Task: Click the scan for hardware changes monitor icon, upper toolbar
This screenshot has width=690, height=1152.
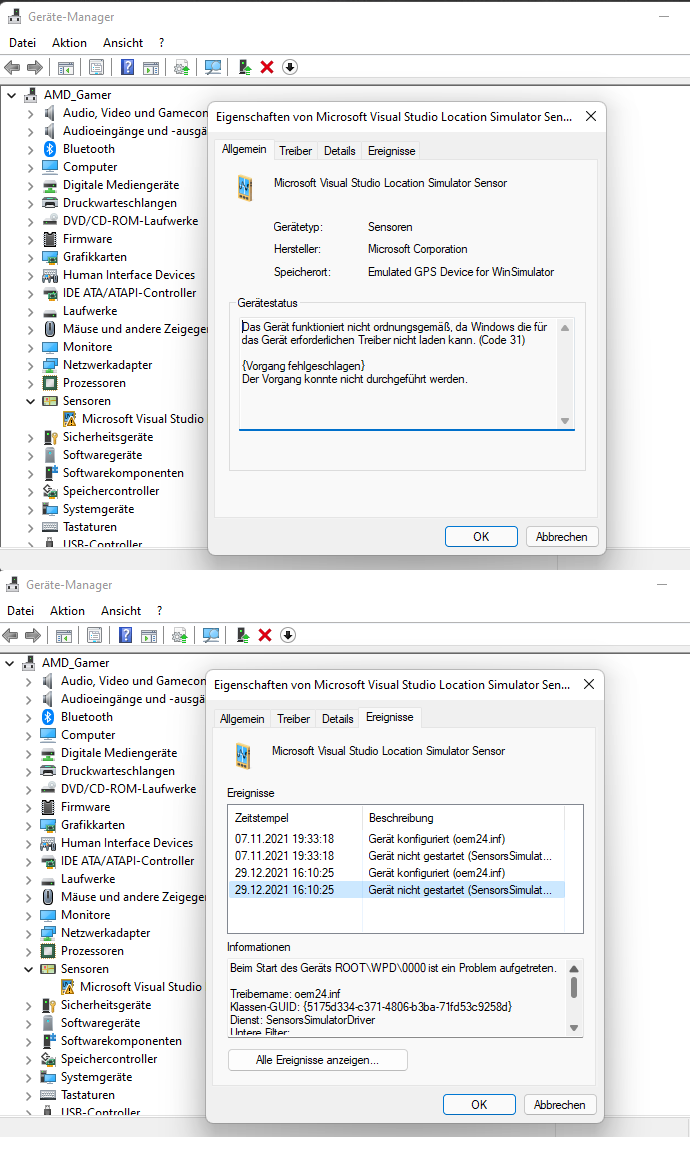Action: 212,68
